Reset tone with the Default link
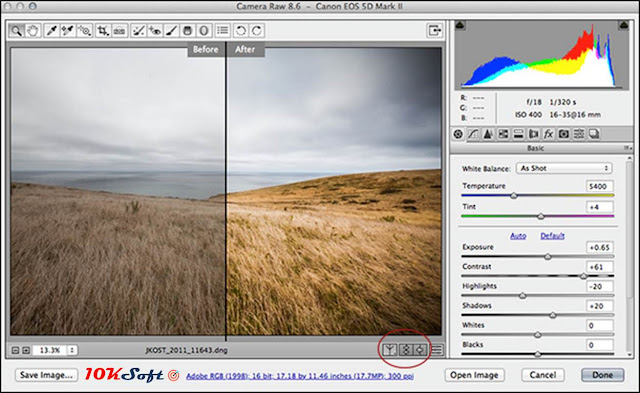The image size is (640, 393). pos(552,236)
